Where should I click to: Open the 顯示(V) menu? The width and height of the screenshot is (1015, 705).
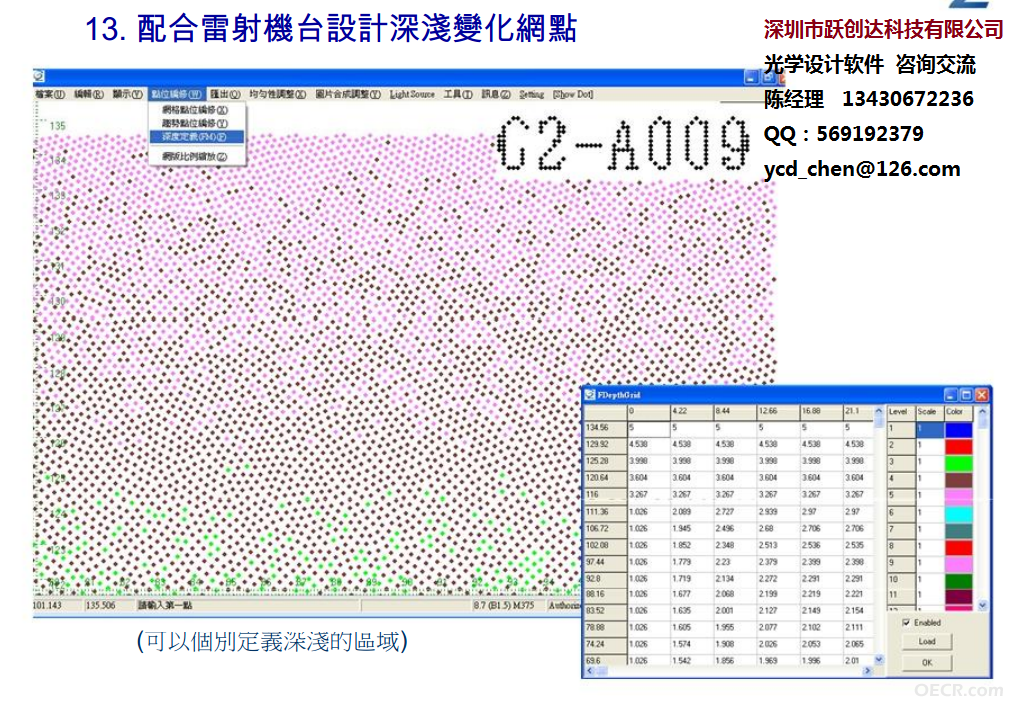[x=128, y=95]
